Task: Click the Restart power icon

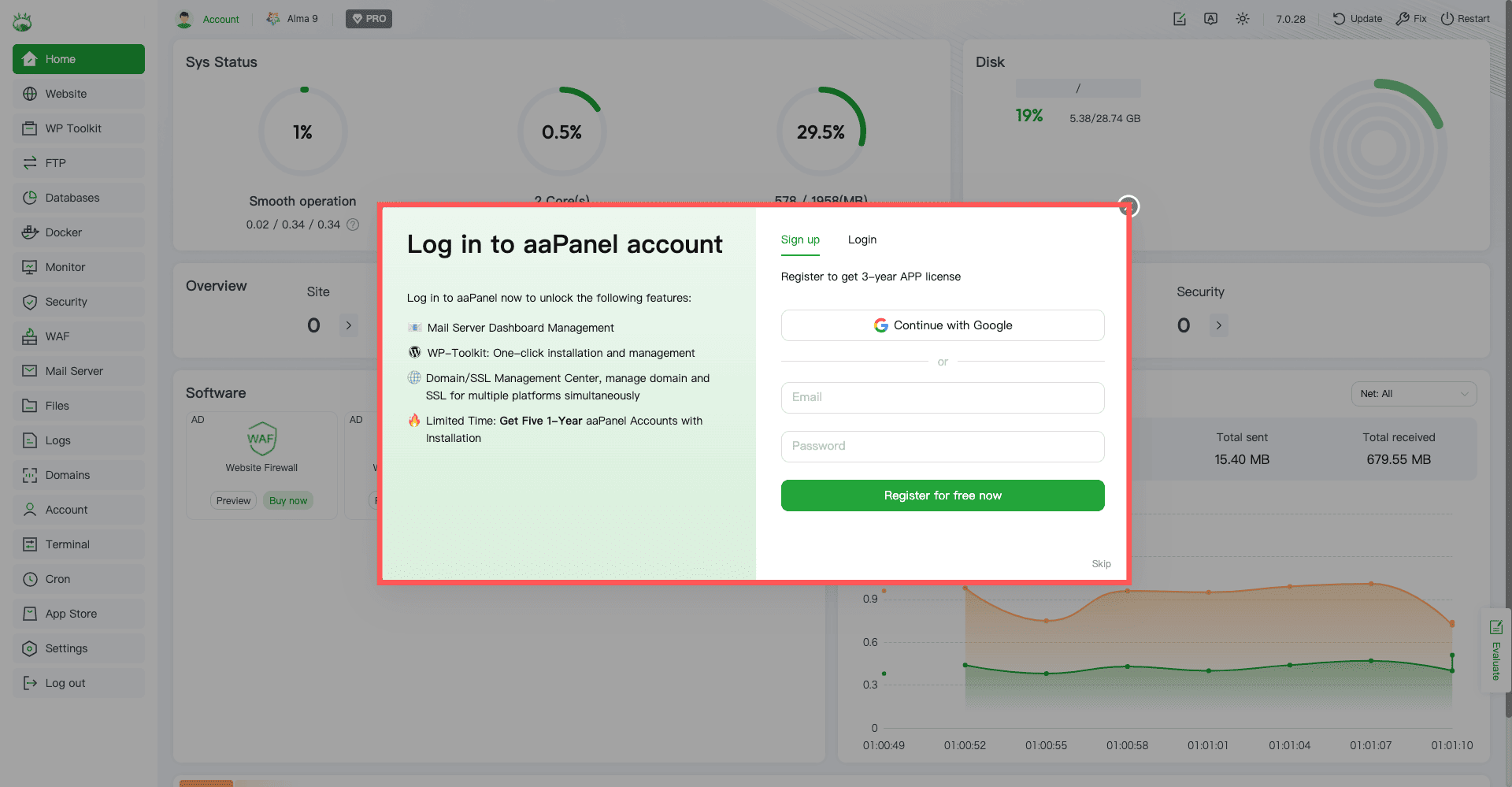Action: [1447, 19]
